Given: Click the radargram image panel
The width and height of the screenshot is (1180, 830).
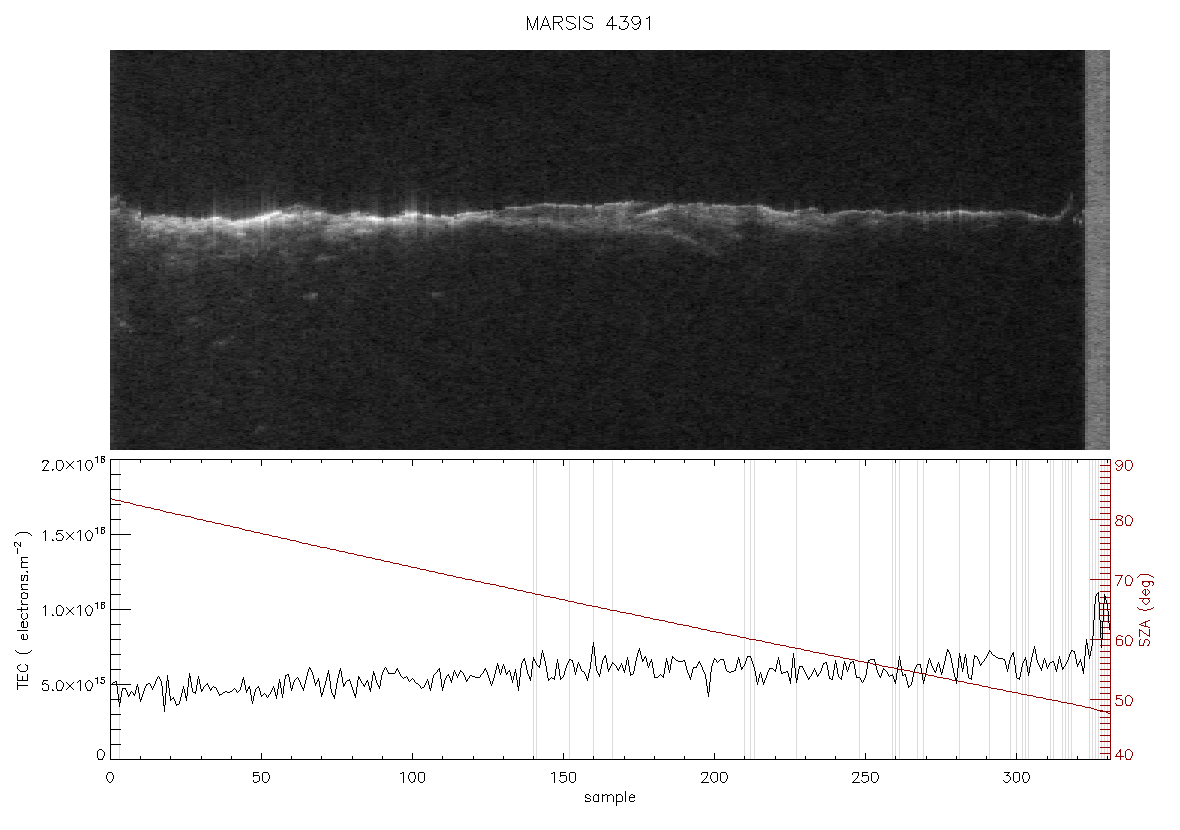Looking at the screenshot, I should pyautogui.click(x=610, y=250).
